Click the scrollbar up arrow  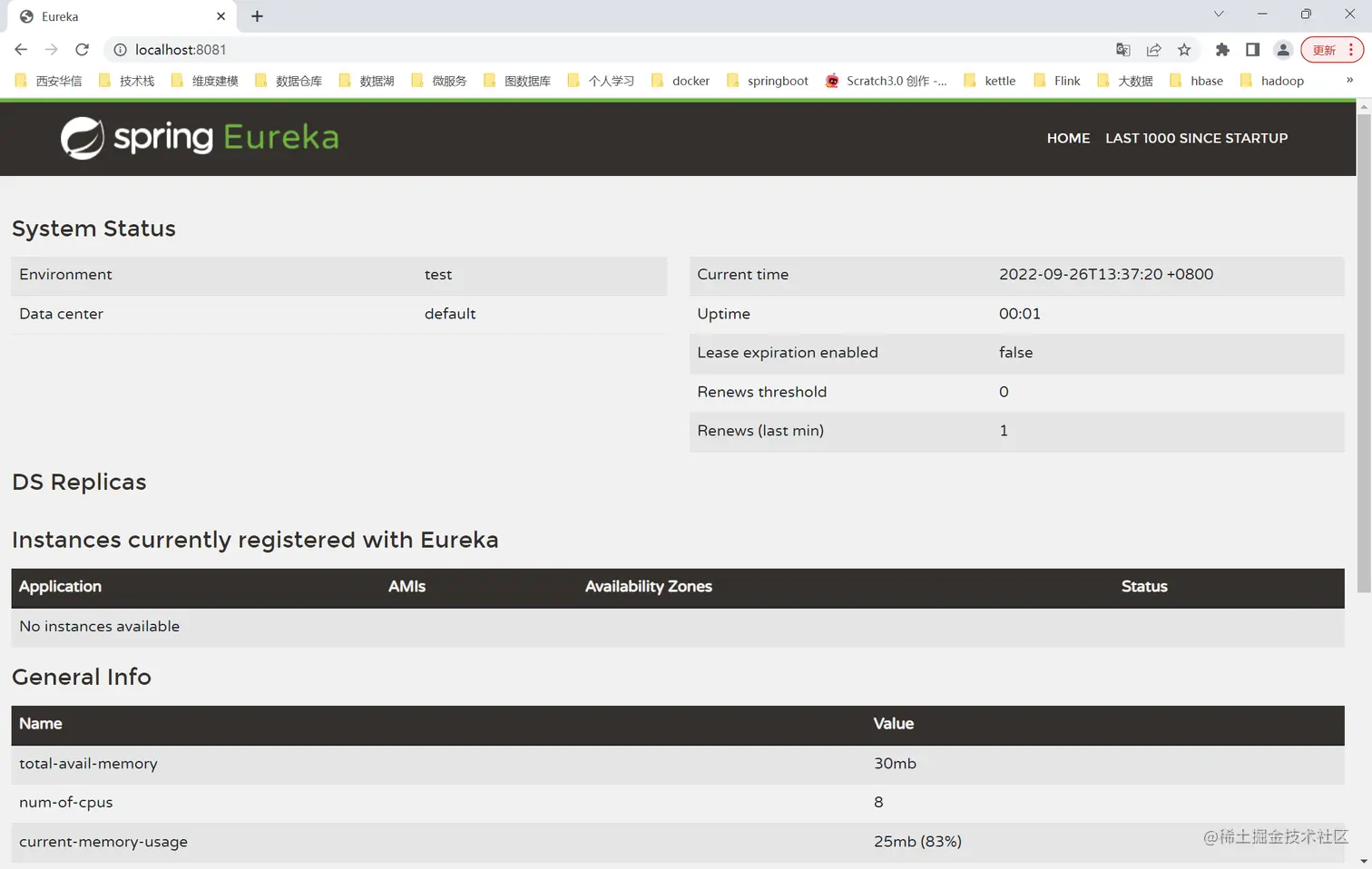[1364, 107]
